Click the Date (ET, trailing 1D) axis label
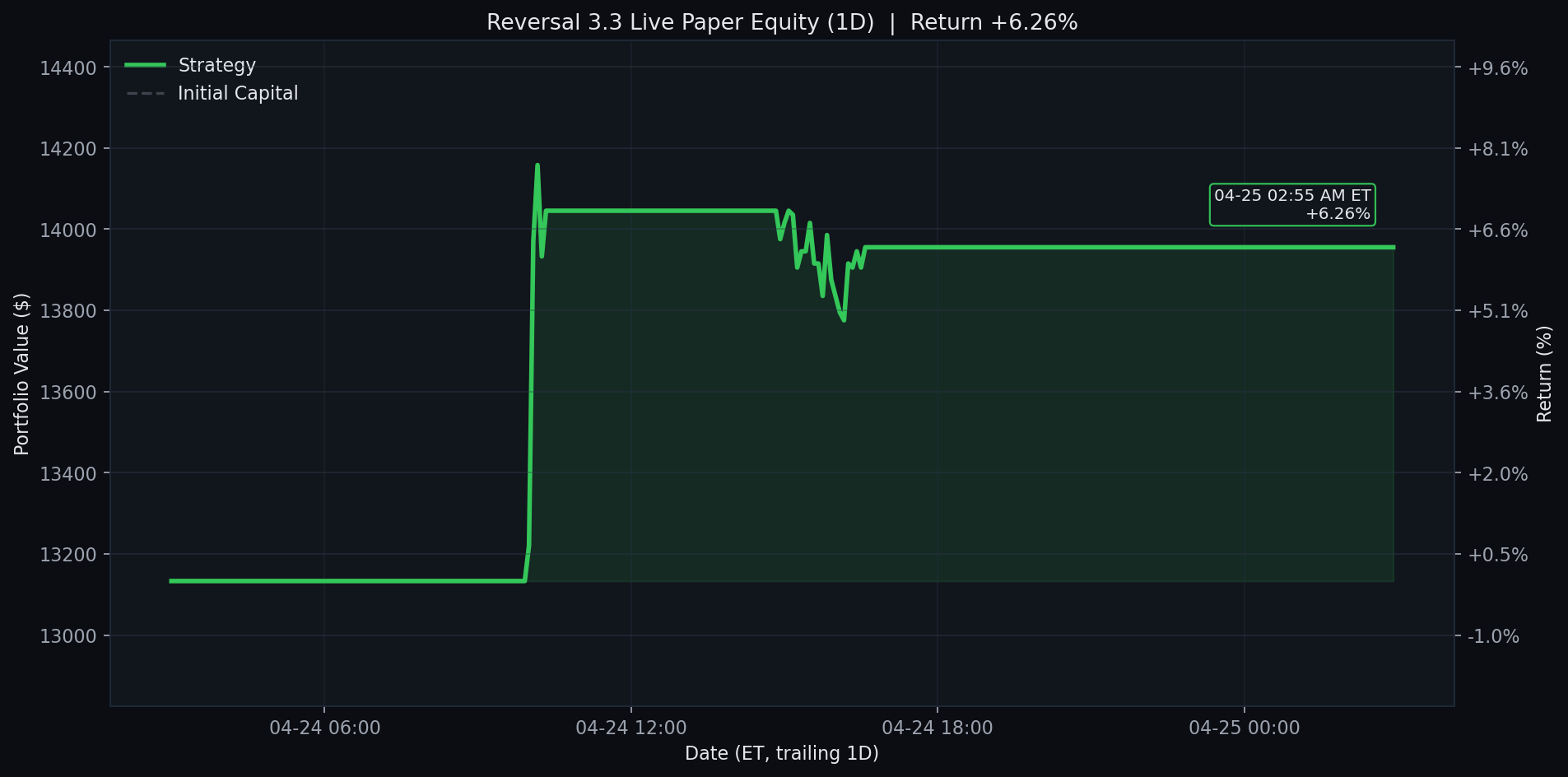The image size is (1568, 777). click(x=781, y=752)
